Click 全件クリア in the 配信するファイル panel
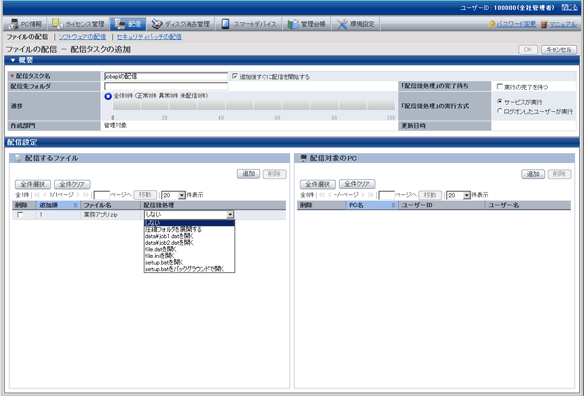Image resolution: width=584 pixels, height=396 pixels. tap(72, 184)
